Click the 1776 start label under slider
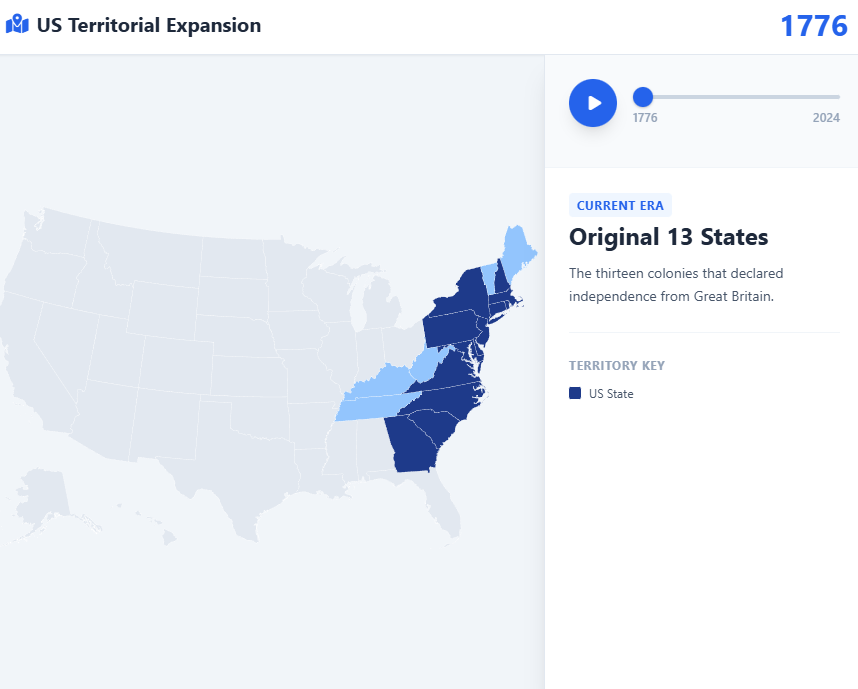 pos(645,118)
